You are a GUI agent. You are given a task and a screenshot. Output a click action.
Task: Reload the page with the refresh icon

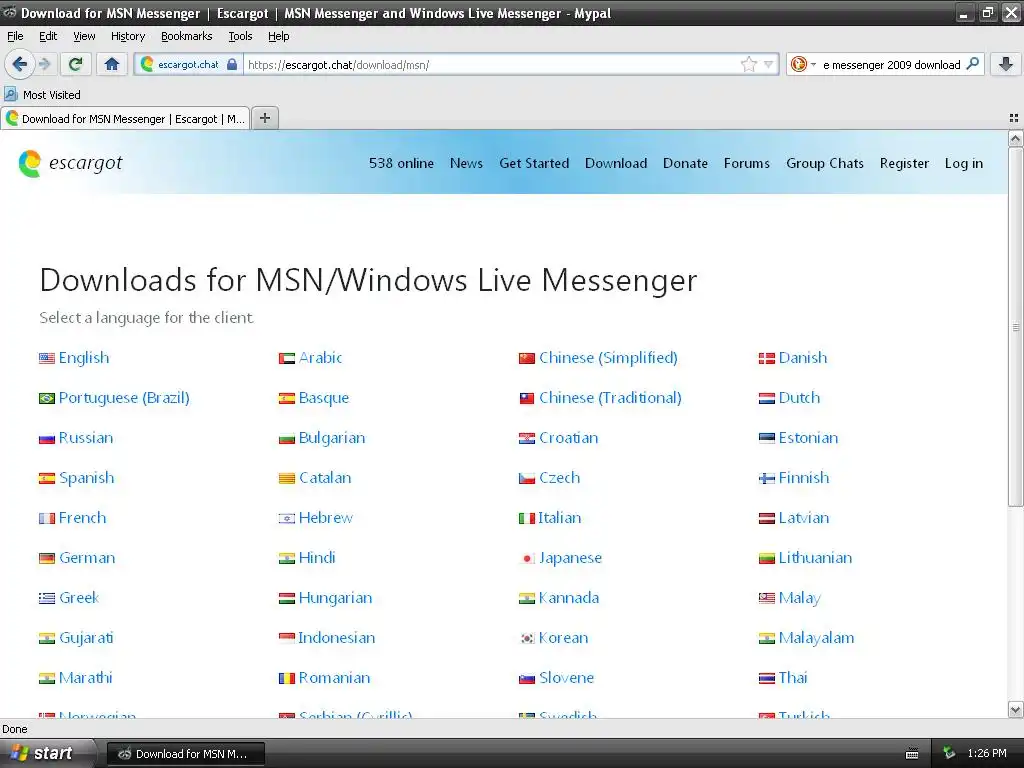point(76,64)
